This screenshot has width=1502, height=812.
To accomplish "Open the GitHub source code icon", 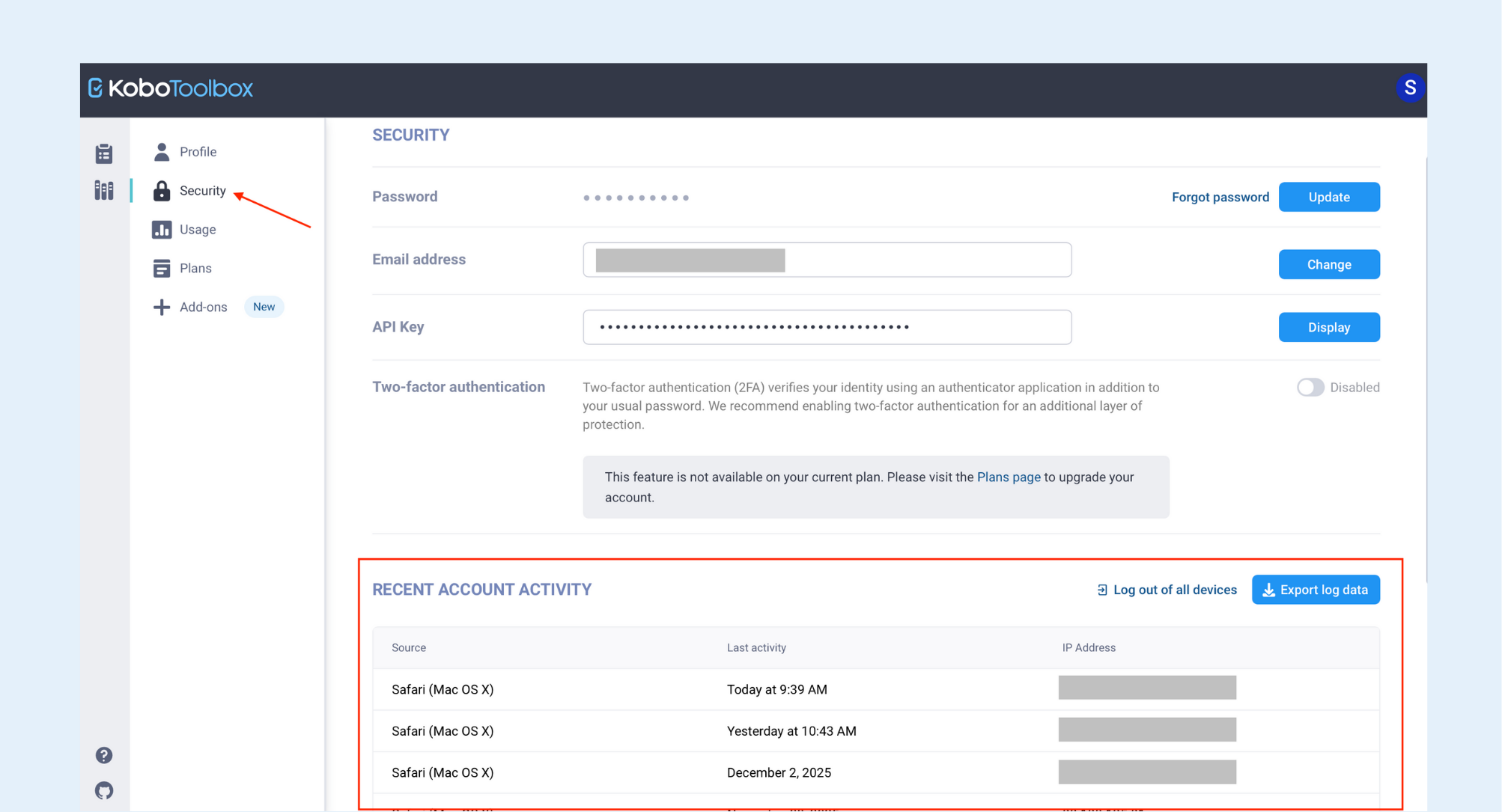I will click(x=104, y=790).
